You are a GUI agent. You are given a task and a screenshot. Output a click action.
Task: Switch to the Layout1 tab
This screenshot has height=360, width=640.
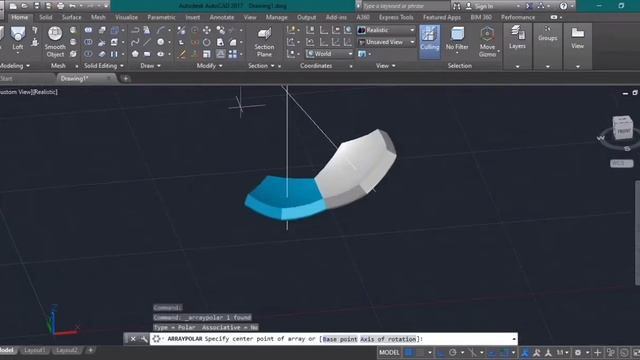(35, 350)
